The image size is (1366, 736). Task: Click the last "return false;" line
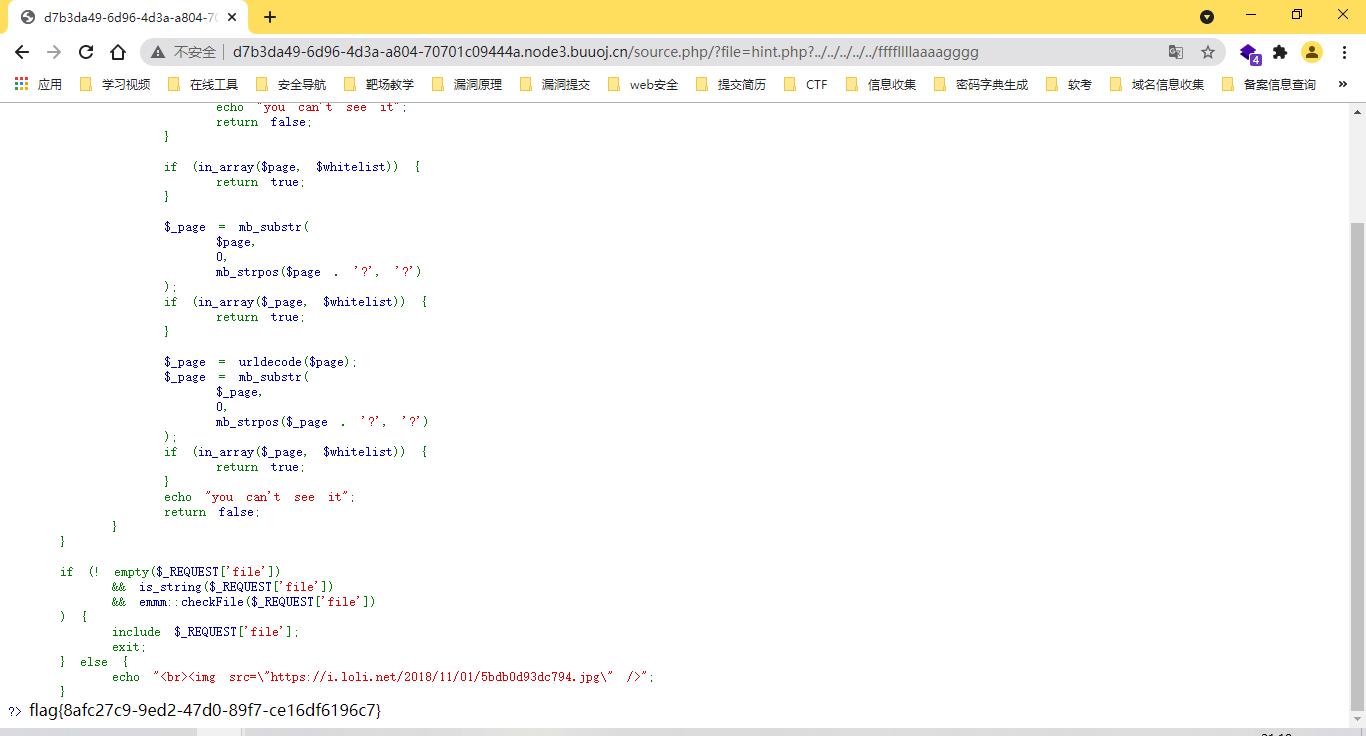[211, 512]
